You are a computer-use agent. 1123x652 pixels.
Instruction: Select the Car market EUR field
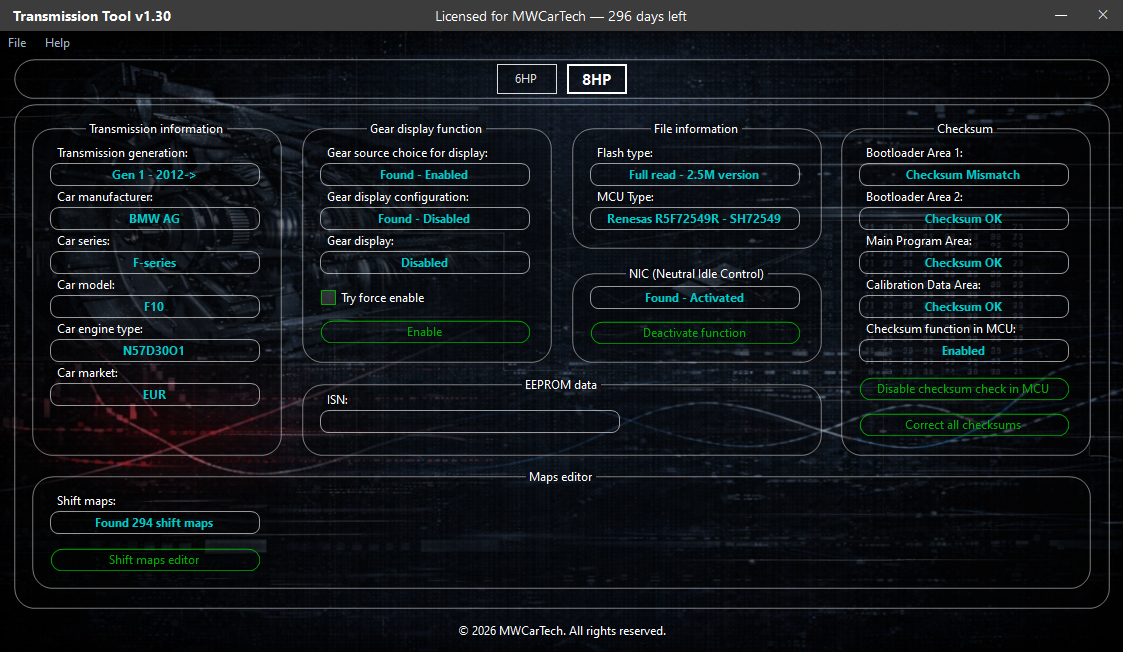click(x=155, y=395)
